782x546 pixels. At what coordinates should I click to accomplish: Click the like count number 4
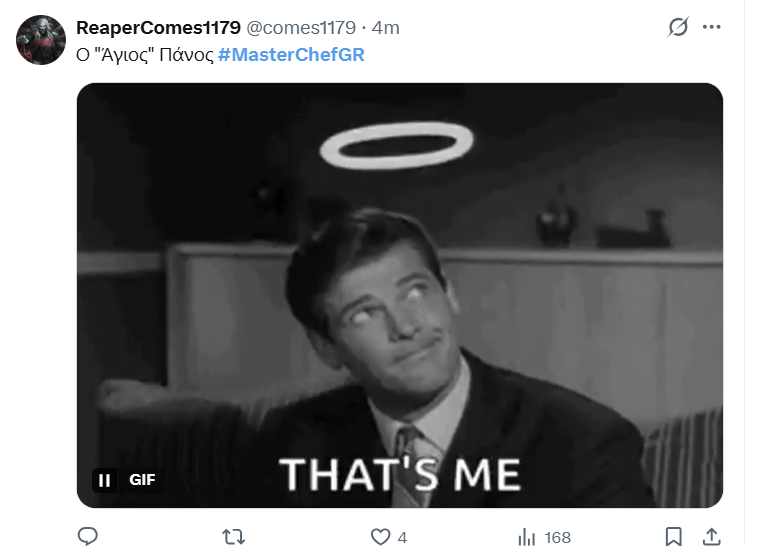402,537
